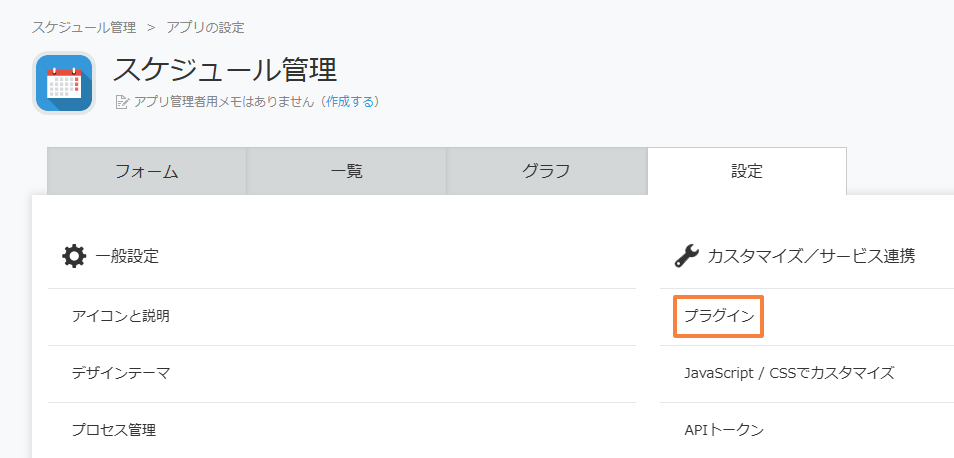954x458 pixels.
Task: Click the 一般設定 section heading
Action: coord(127,256)
